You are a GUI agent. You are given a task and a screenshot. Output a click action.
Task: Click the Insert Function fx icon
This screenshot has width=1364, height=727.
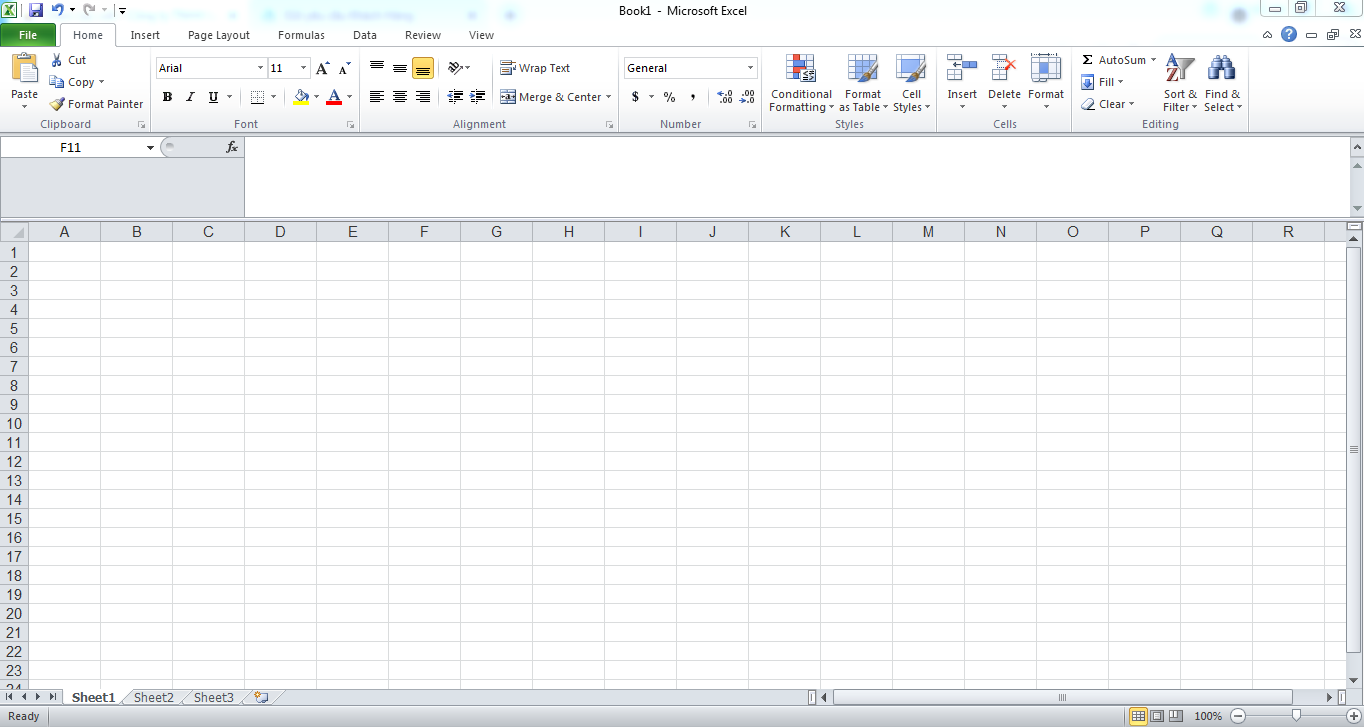[x=232, y=147]
